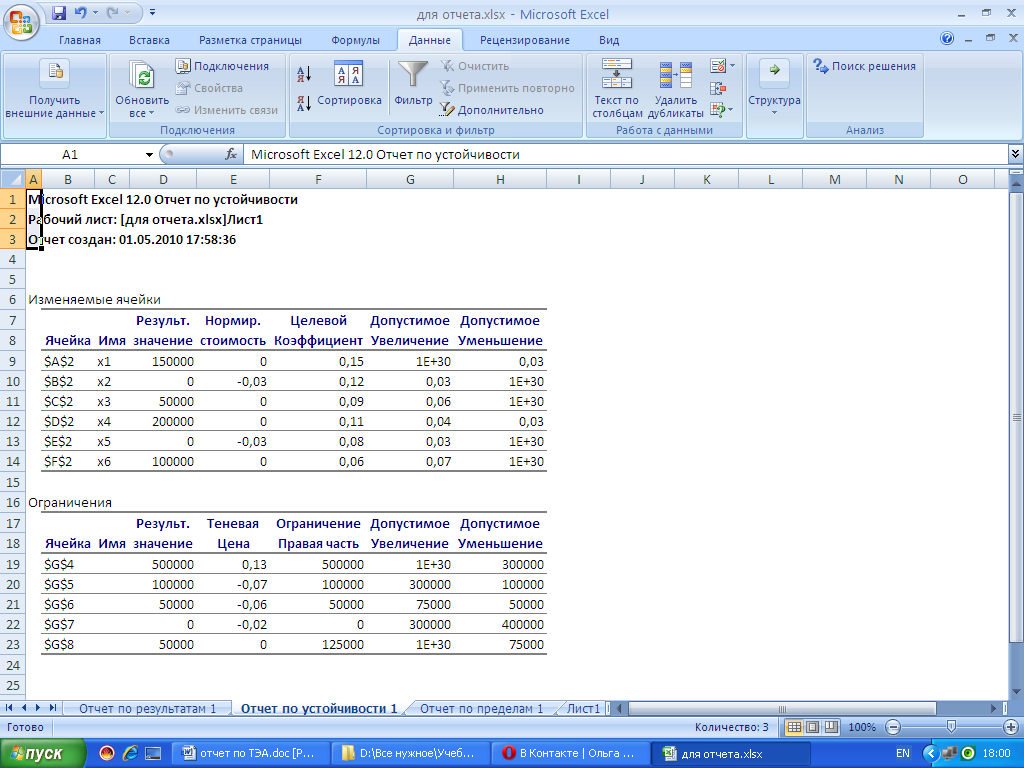Click the zoom slider handle
The width and height of the screenshot is (1024, 768).
pos(952,727)
